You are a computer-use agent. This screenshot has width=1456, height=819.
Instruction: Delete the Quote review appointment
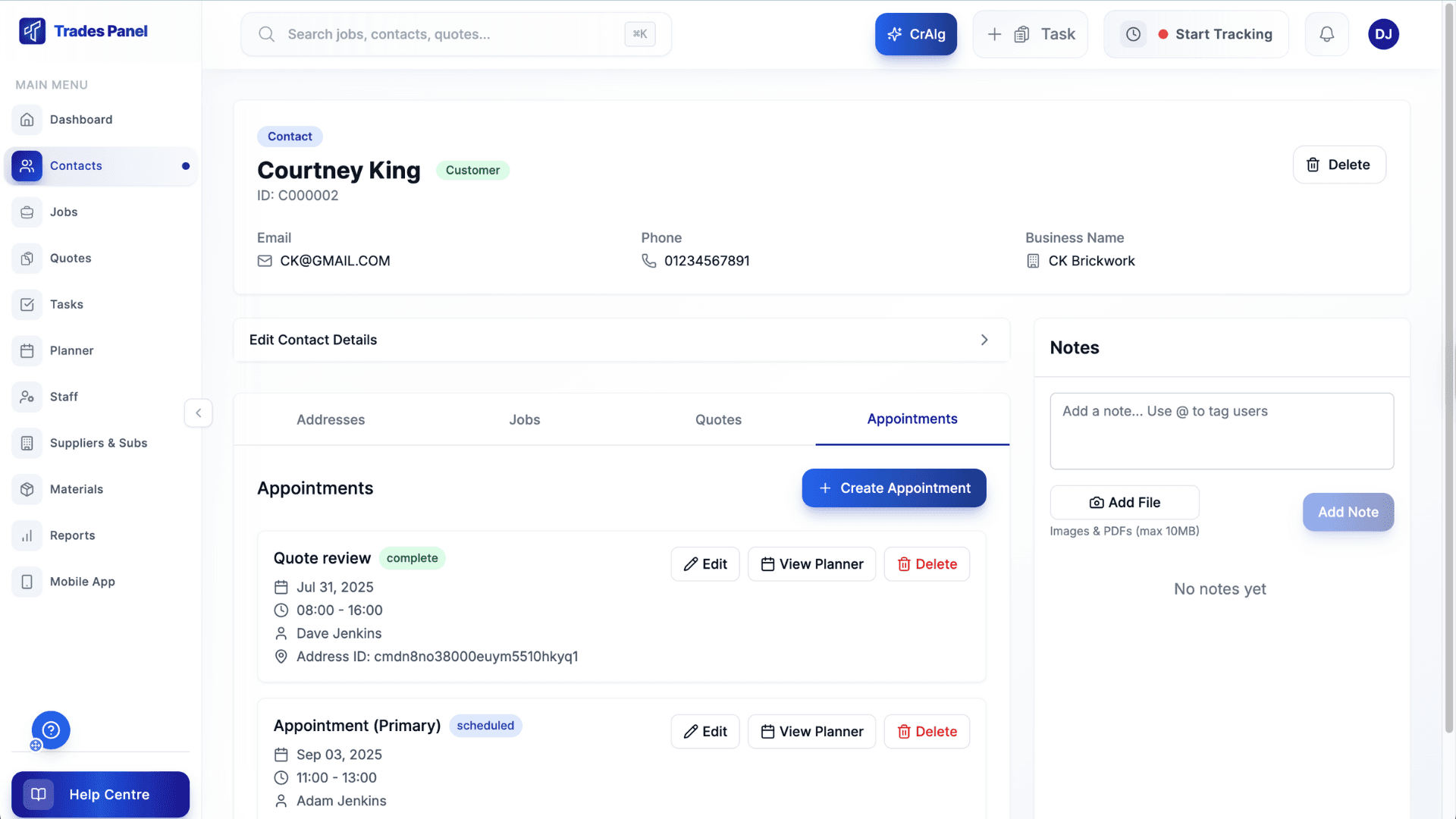coord(926,564)
